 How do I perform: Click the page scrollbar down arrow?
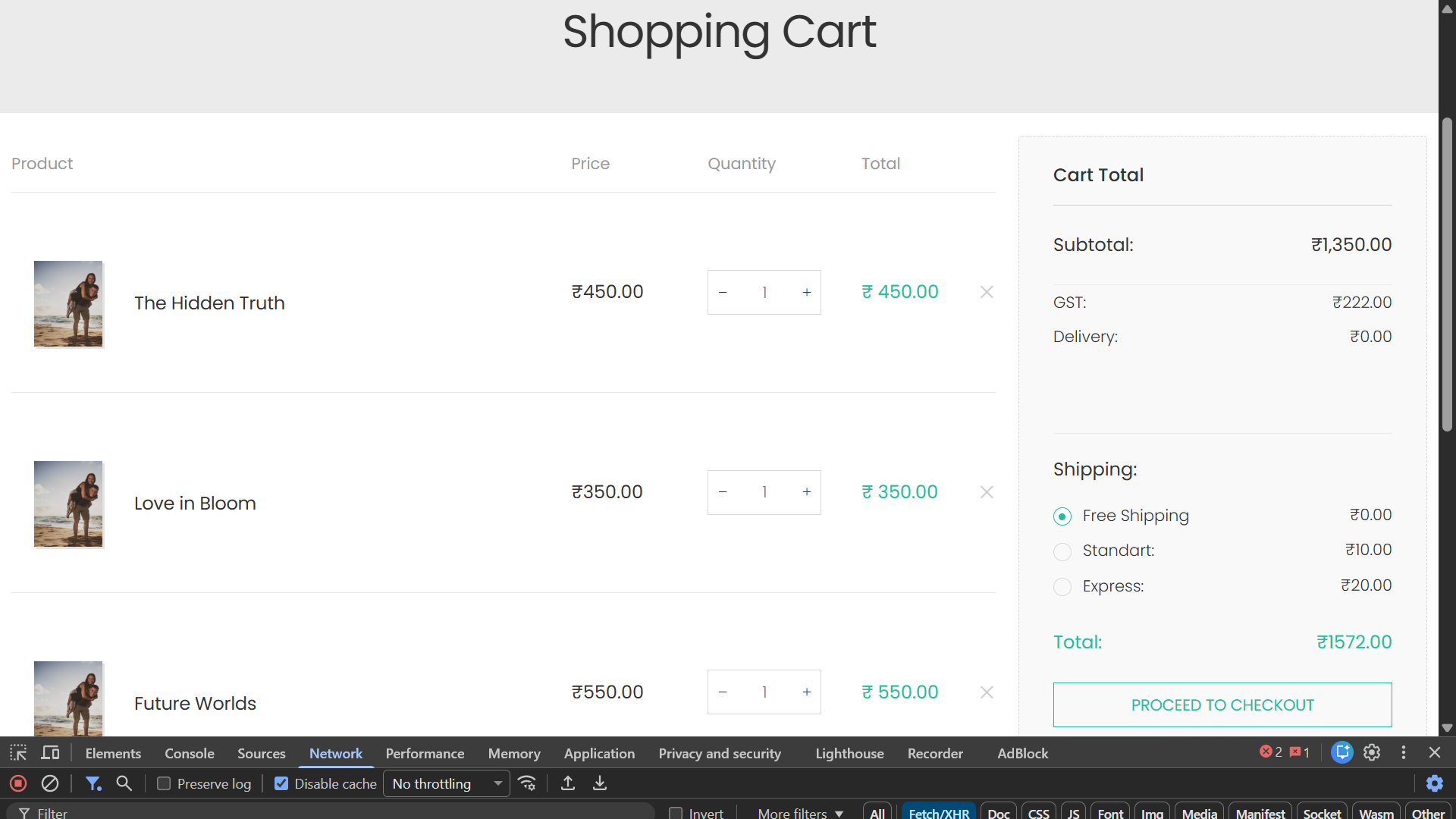click(x=1447, y=728)
